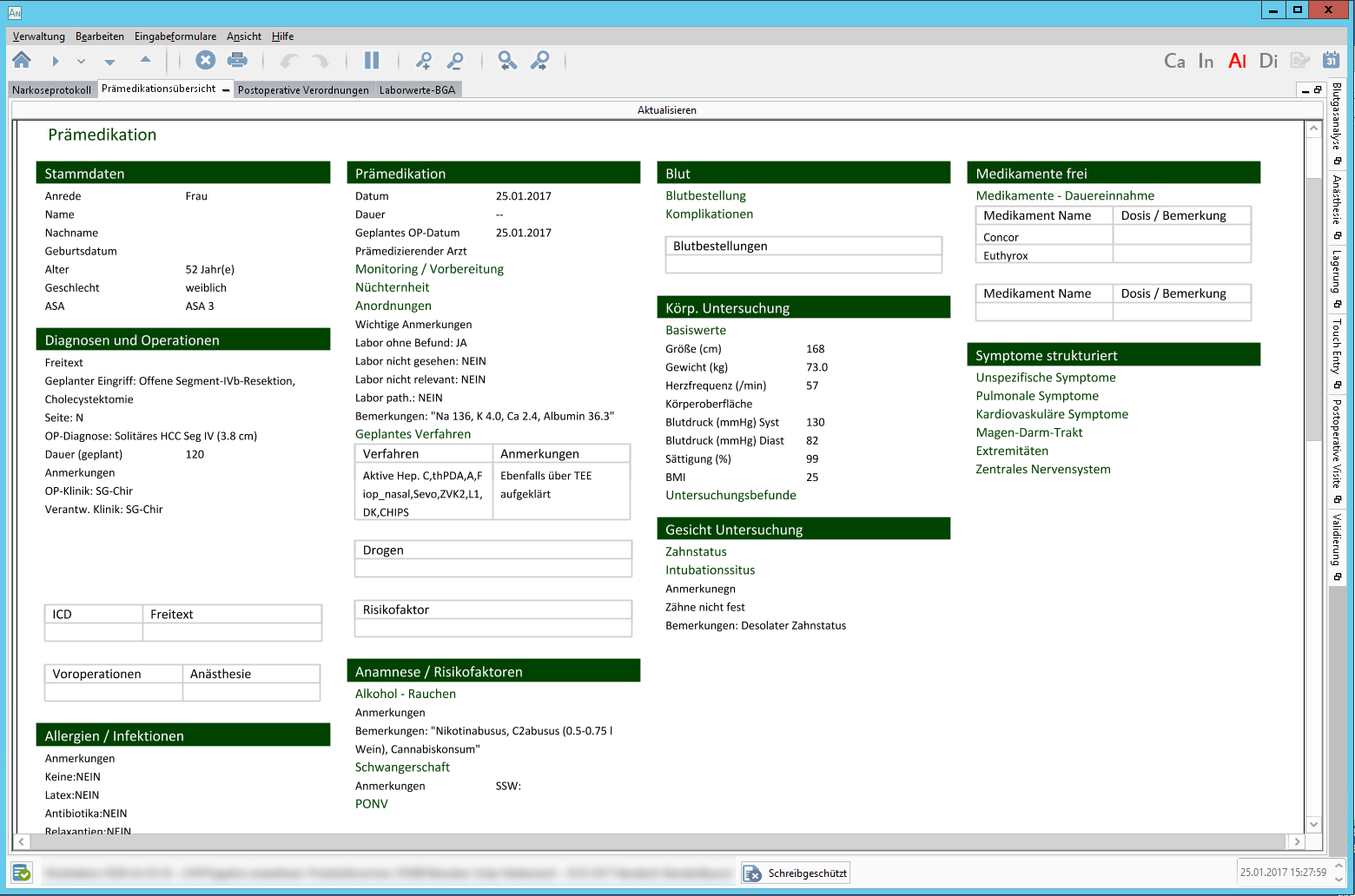
Task: Click the red Al allergy indicator
Action: 1237,61
